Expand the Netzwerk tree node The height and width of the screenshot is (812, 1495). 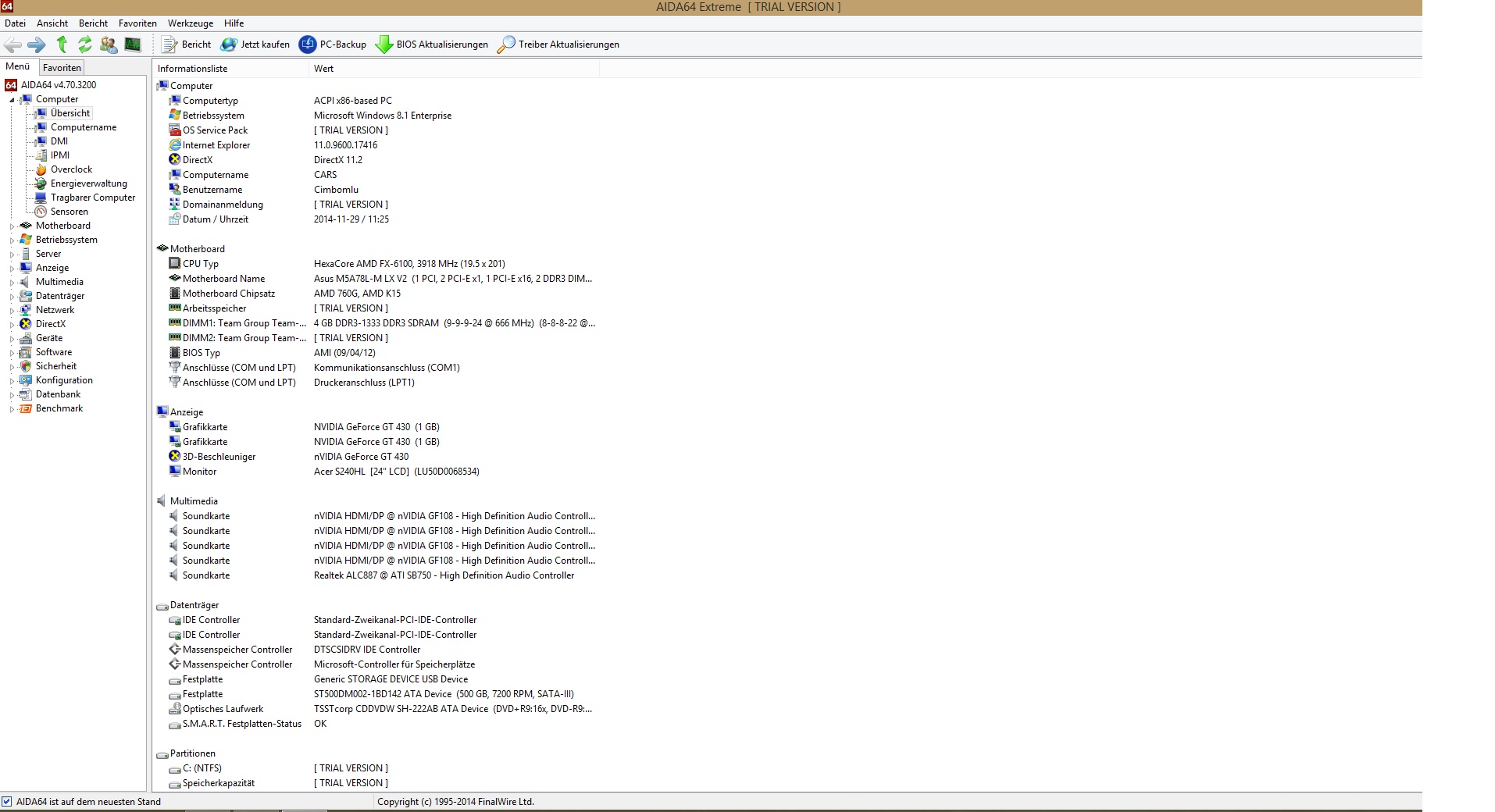[x=12, y=311]
